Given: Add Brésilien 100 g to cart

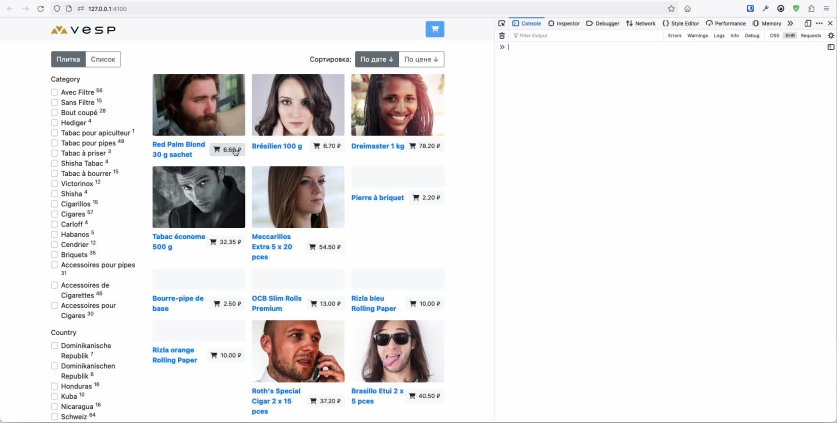Looking at the screenshot, I should (x=327, y=146).
